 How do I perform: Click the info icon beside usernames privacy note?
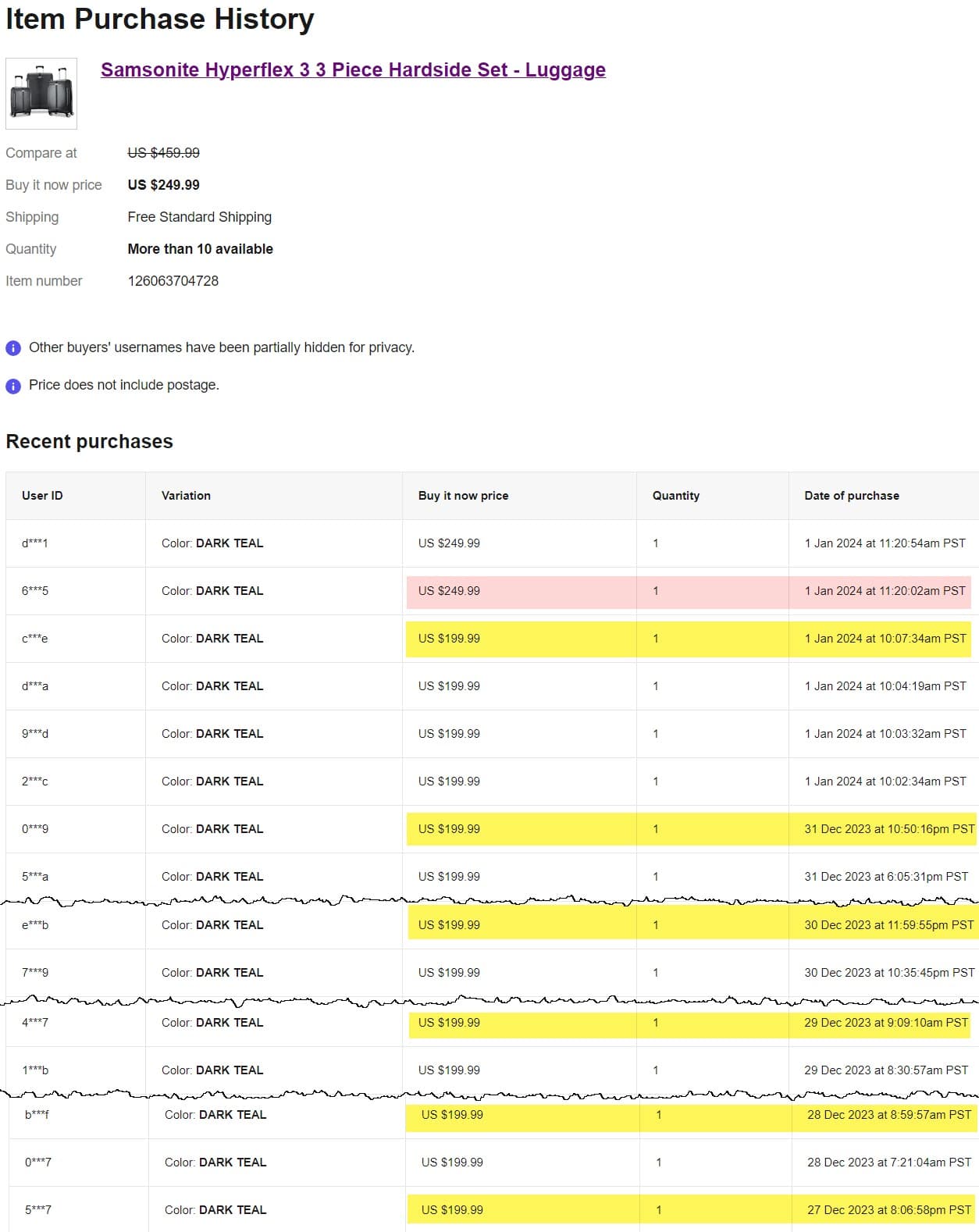tap(13, 348)
